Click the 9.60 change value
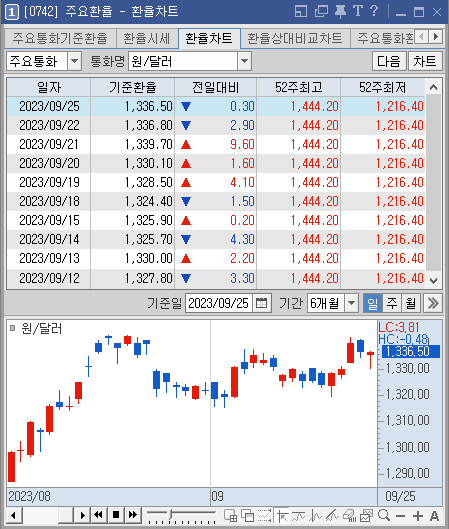This screenshot has height=529, width=449. pyautogui.click(x=243, y=144)
